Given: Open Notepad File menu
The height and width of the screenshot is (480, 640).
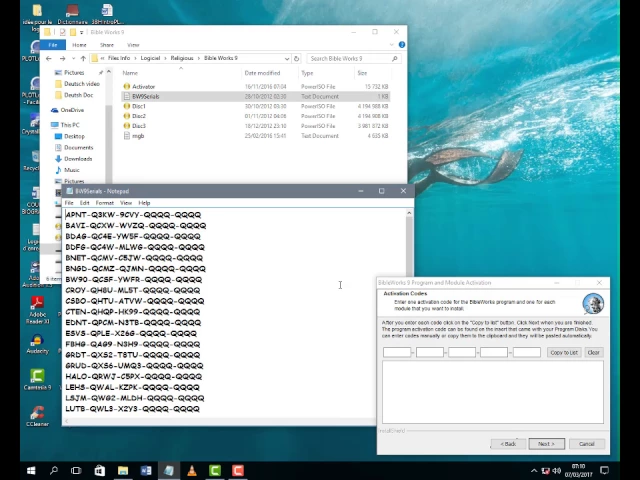Looking at the screenshot, I should (x=69, y=203).
